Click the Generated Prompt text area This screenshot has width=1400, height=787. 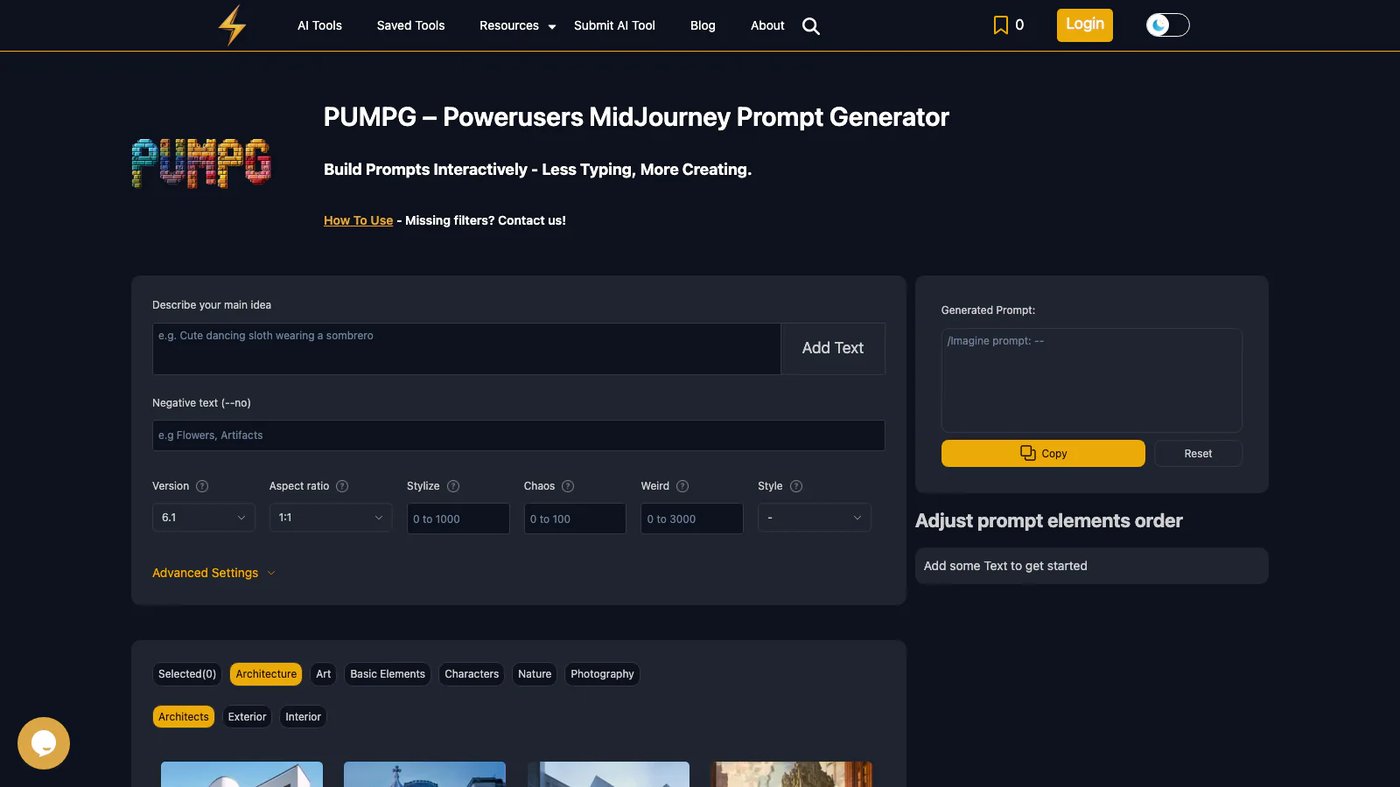pyautogui.click(x=1092, y=380)
